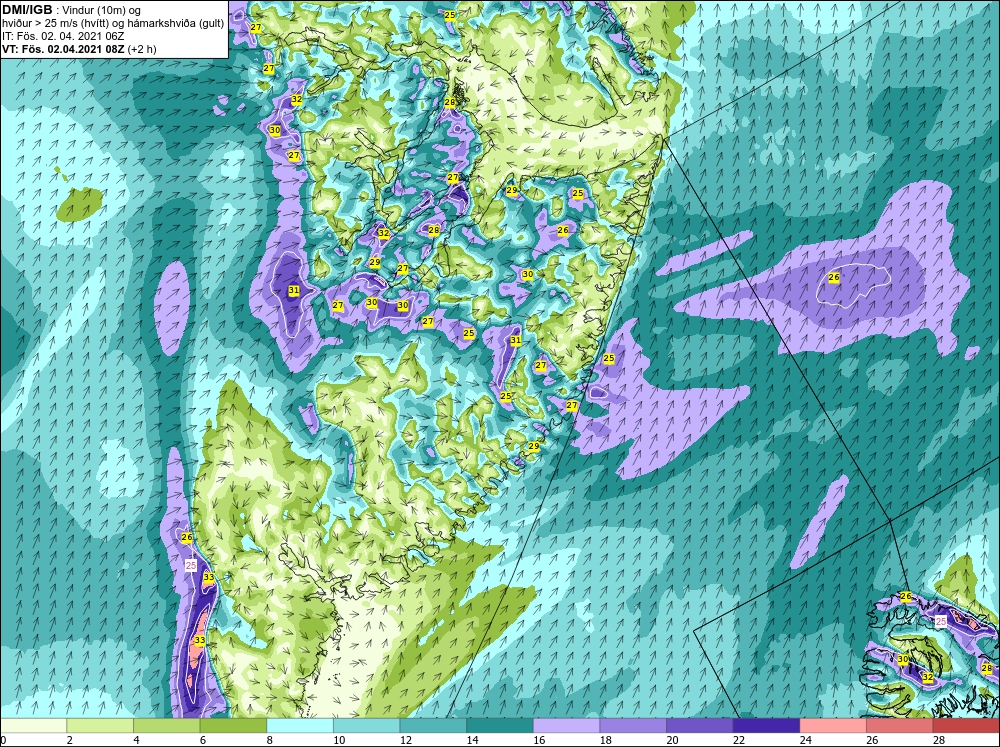This screenshot has height=747, width=1000.
Task: Click the medium purple 18–20 m/s swatch
Action: click(633, 725)
